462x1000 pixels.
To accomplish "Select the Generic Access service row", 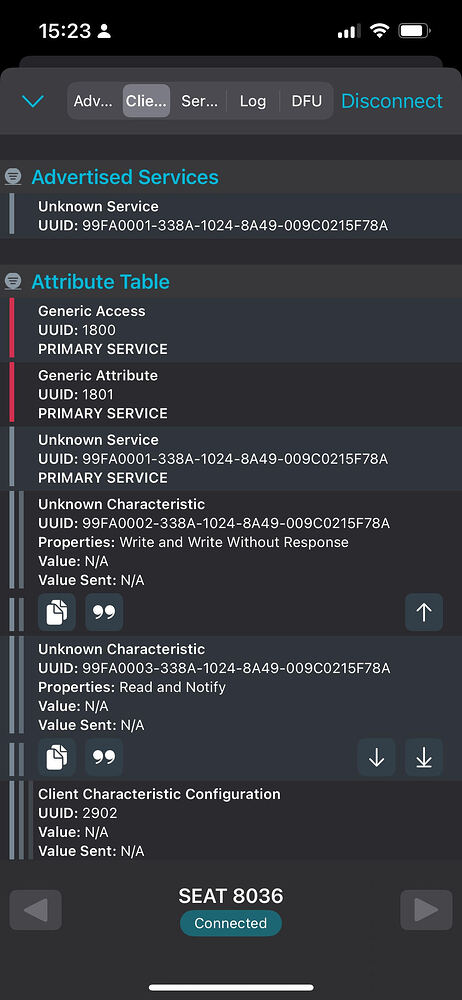I will point(231,330).
